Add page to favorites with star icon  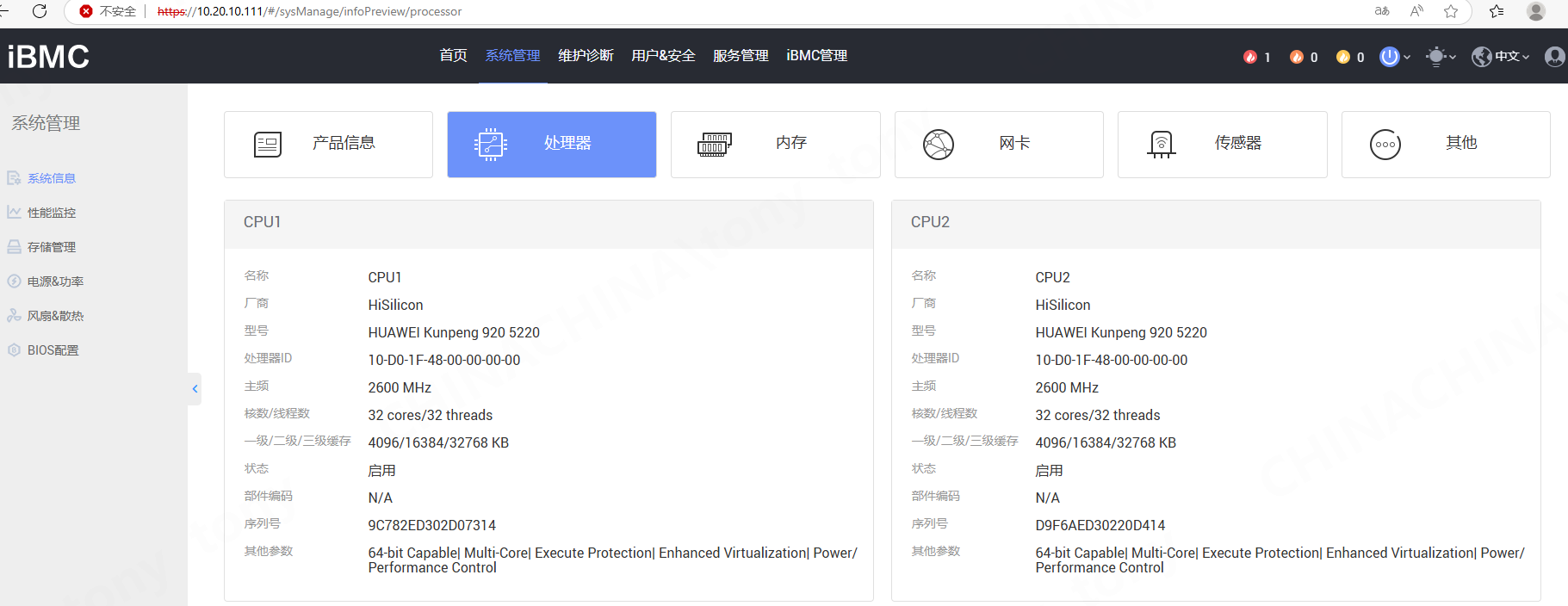pyautogui.click(x=1451, y=11)
